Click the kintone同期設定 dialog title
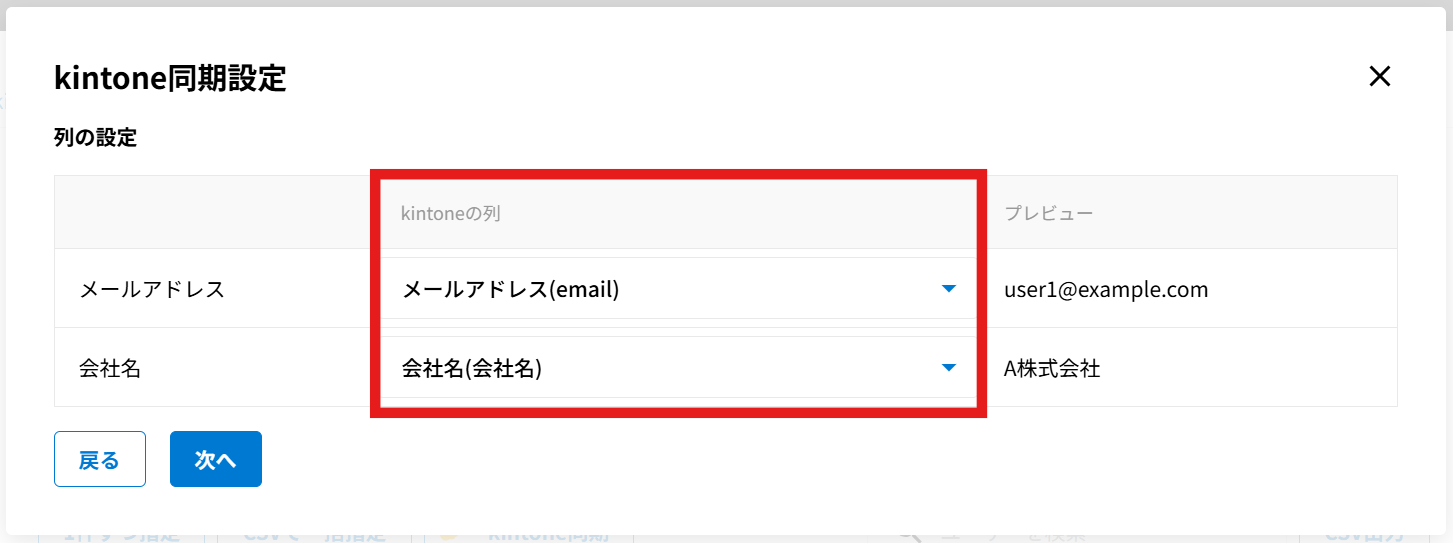1453x543 pixels. [170, 77]
